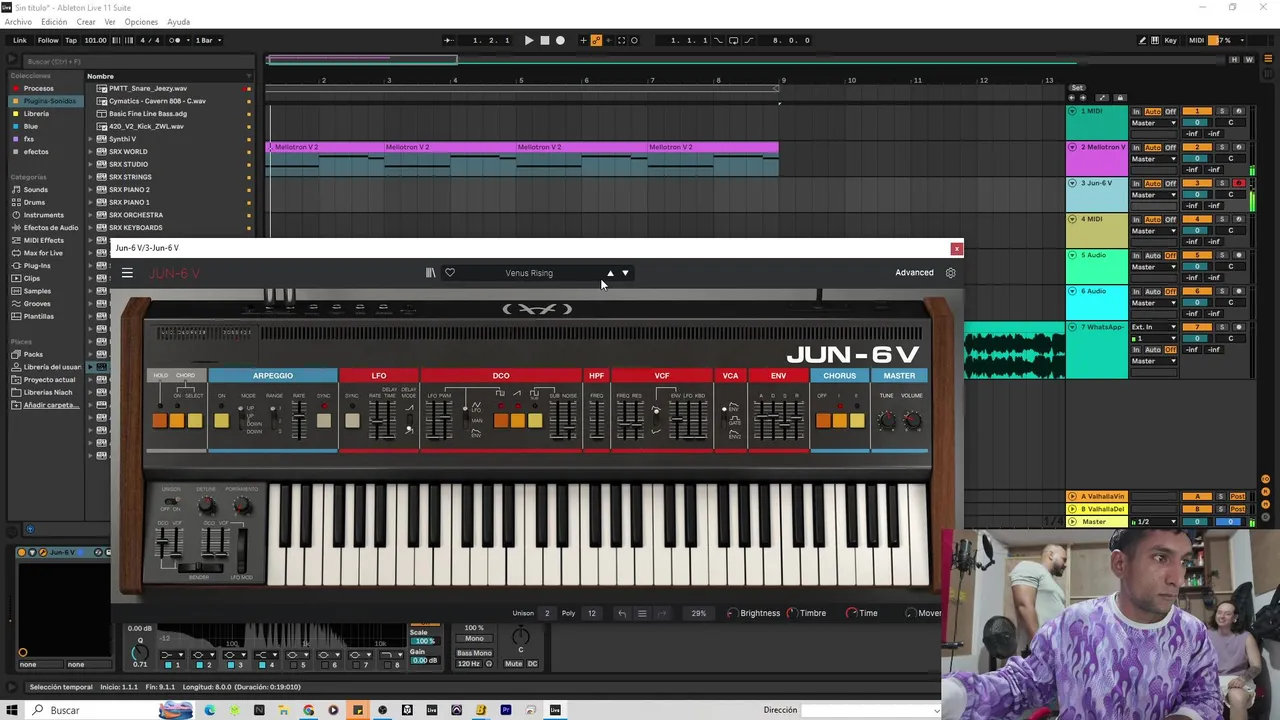Fold track 3 Jun-6 V
1280x720 pixels.
(x=1072, y=183)
